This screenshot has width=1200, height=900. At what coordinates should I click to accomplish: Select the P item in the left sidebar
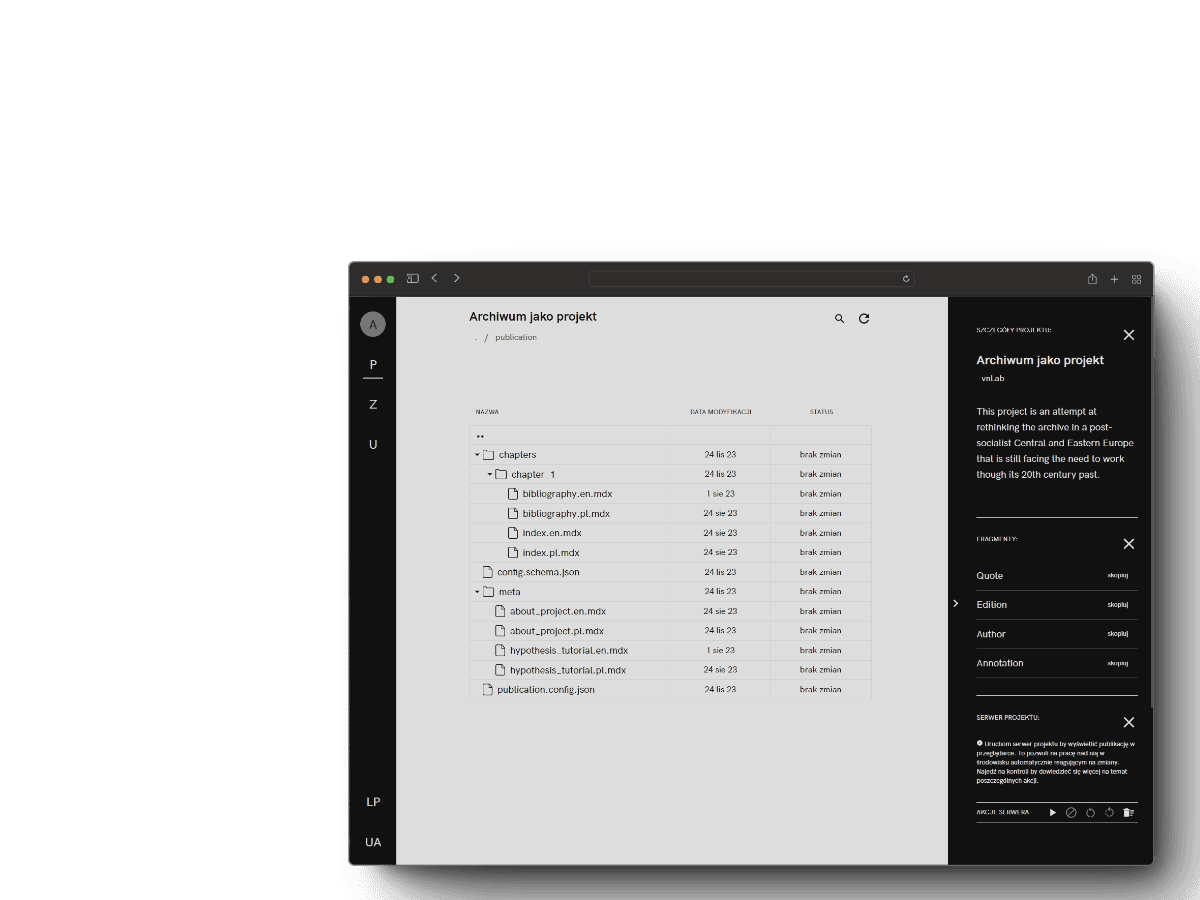point(373,364)
